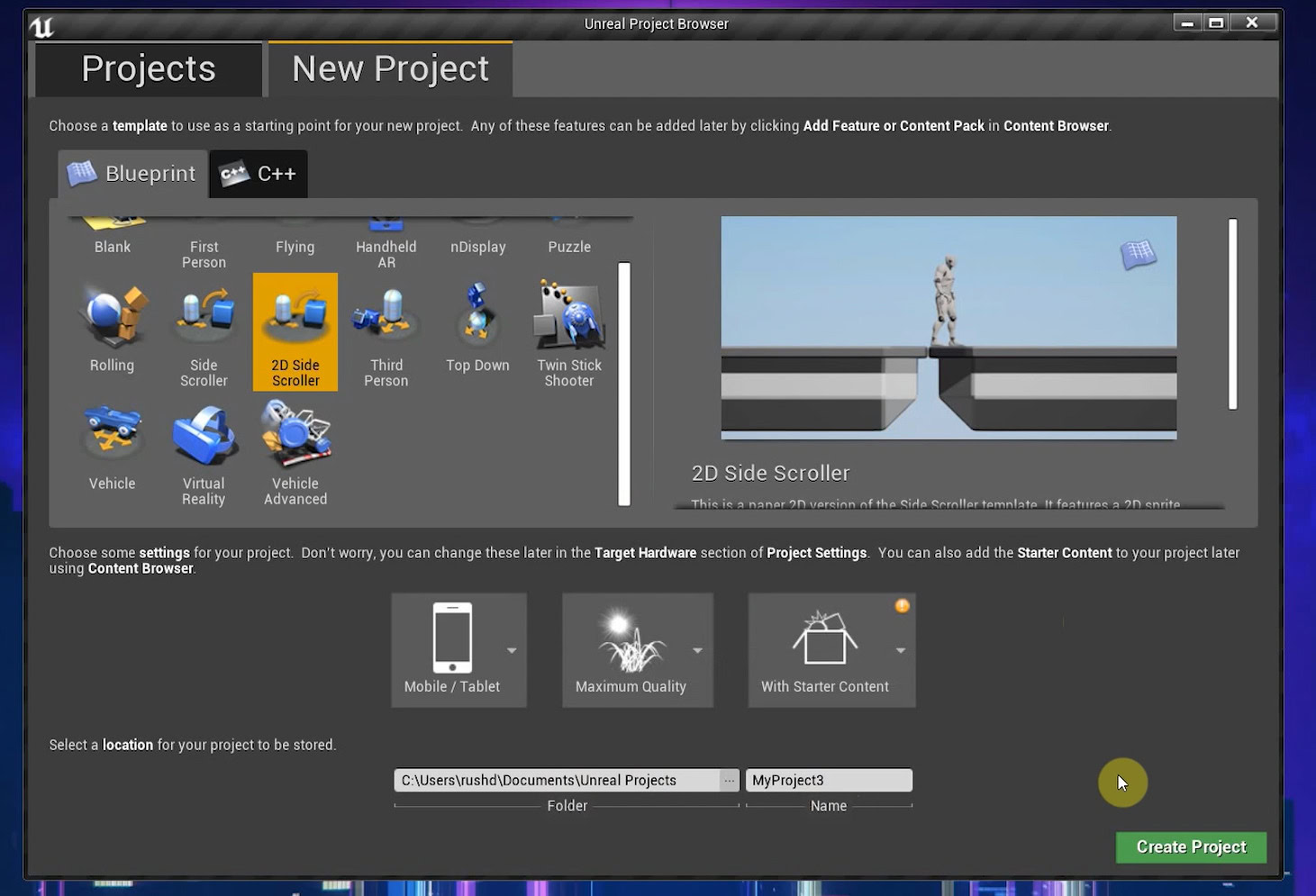Switch to the C++ tab
The image size is (1316, 896).
click(258, 173)
